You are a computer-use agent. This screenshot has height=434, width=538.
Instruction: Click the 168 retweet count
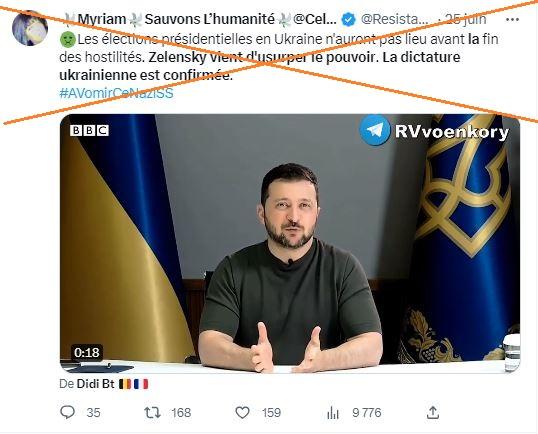click(x=181, y=412)
